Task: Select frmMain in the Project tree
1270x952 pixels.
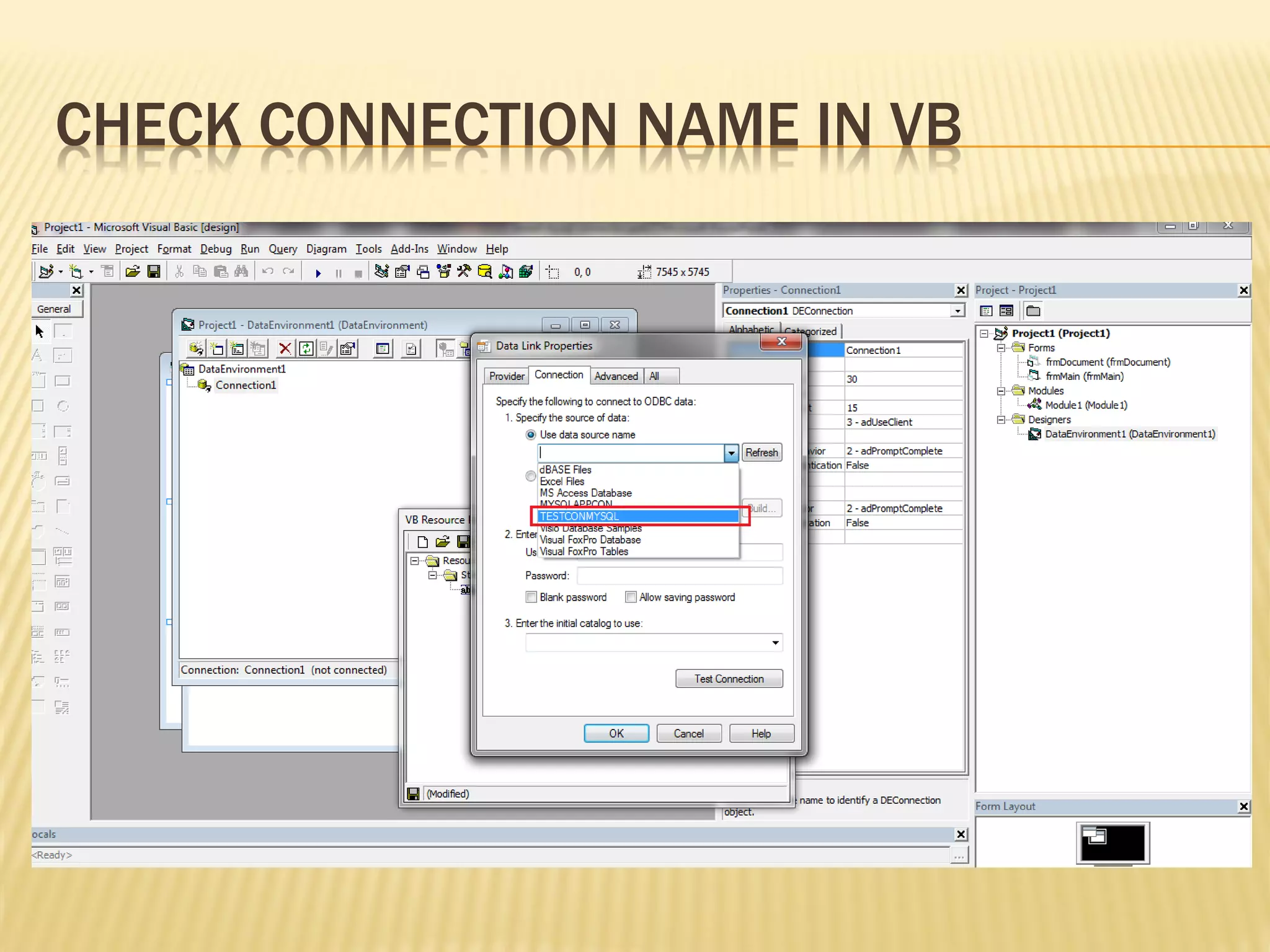Action: (1084, 376)
